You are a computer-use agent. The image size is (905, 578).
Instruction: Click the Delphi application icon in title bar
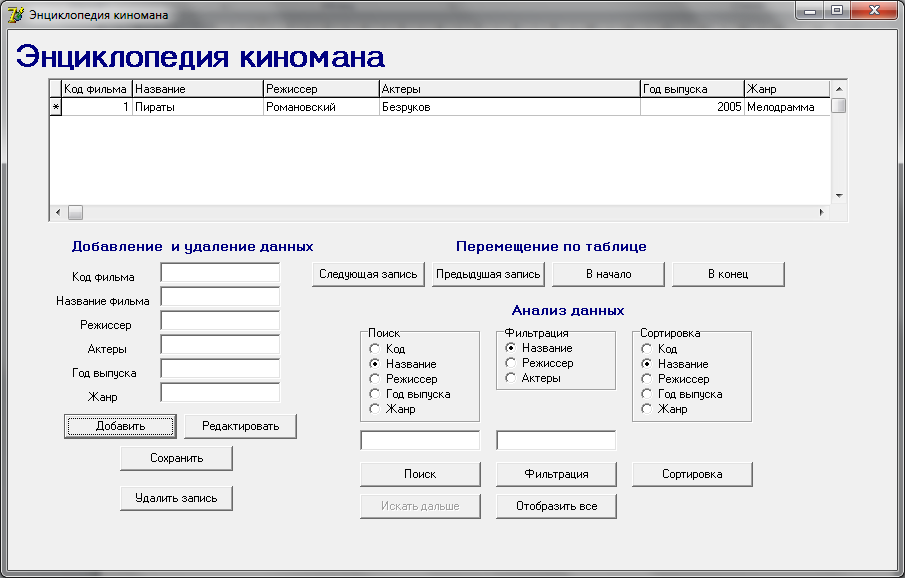point(16,14)
